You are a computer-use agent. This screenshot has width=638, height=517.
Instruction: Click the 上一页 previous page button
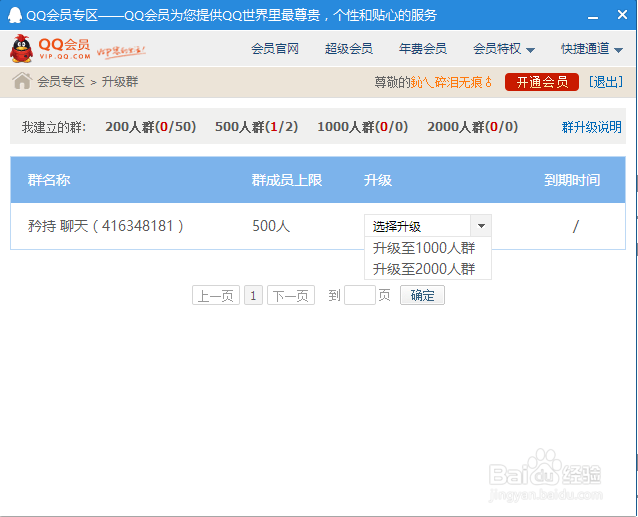tap(216, 295)
